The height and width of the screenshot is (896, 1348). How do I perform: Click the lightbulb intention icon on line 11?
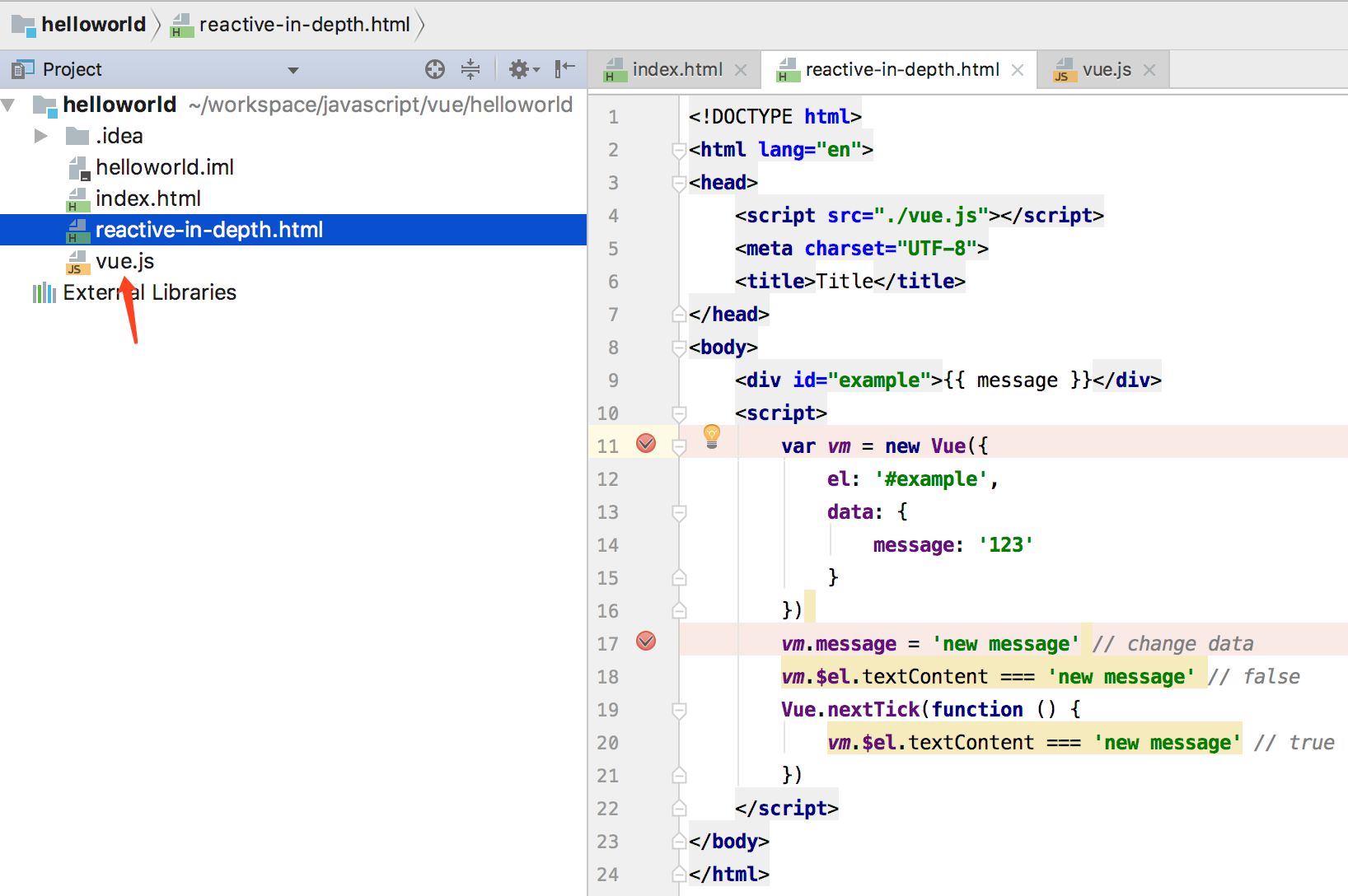click(712, 436)
